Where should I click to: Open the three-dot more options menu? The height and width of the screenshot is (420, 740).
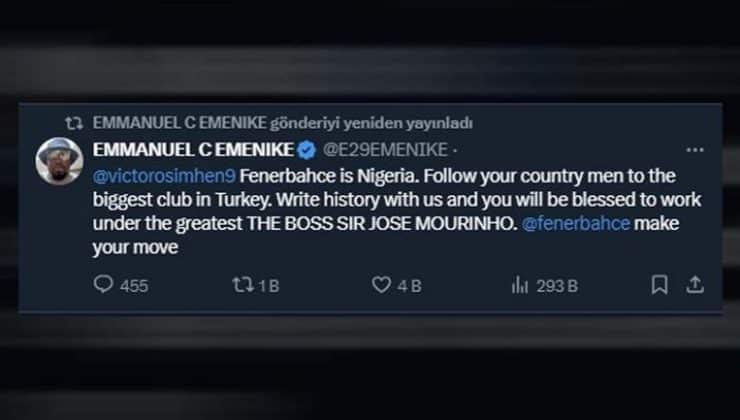[x=695, y=150]
